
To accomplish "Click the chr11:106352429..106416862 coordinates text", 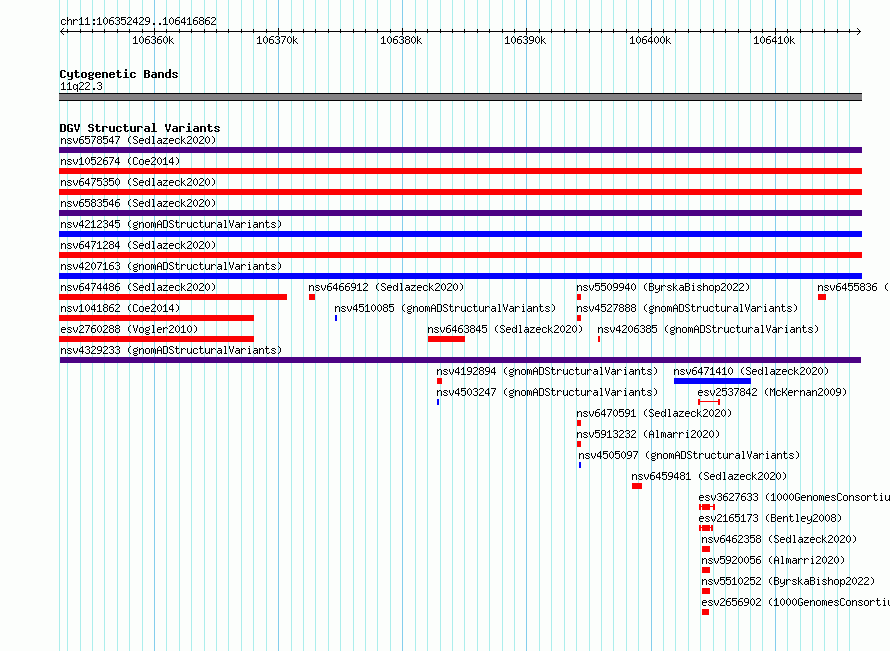I will (x=138, y=22).
